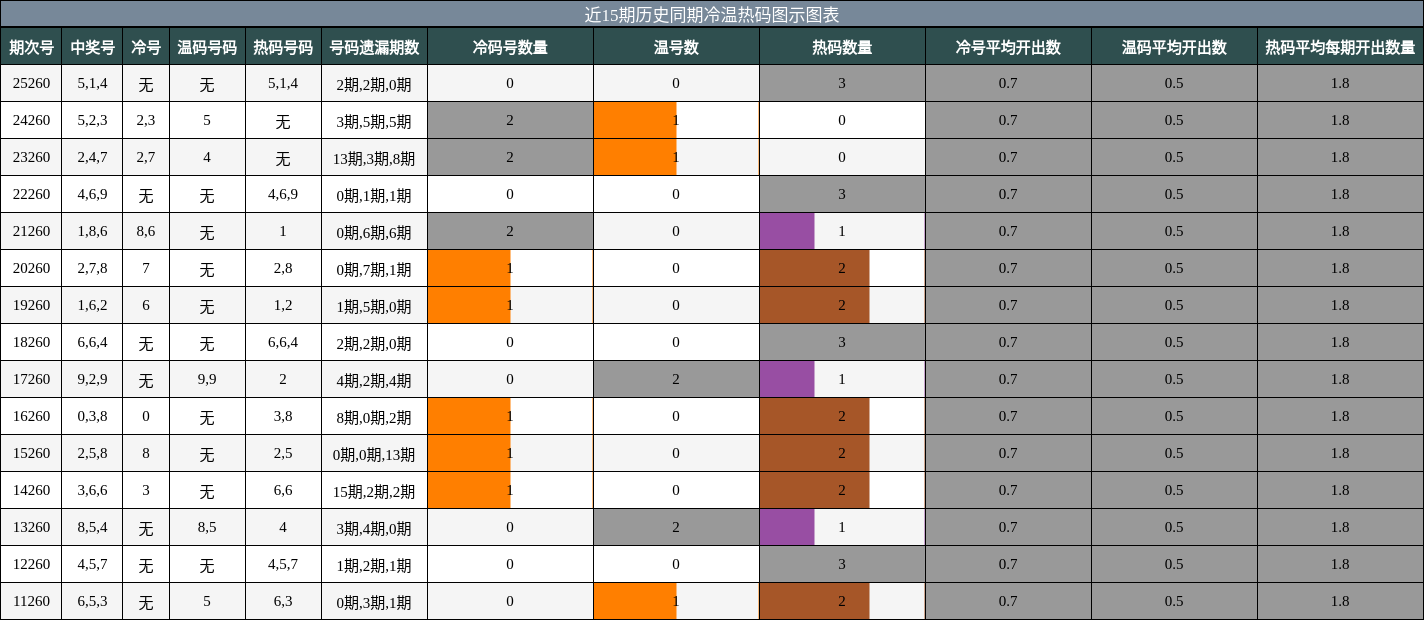Screen dimensions: 1424x620
Task: Click winning numbers 1,8,6
Action: pyautogui.click(x=92, y=232)
